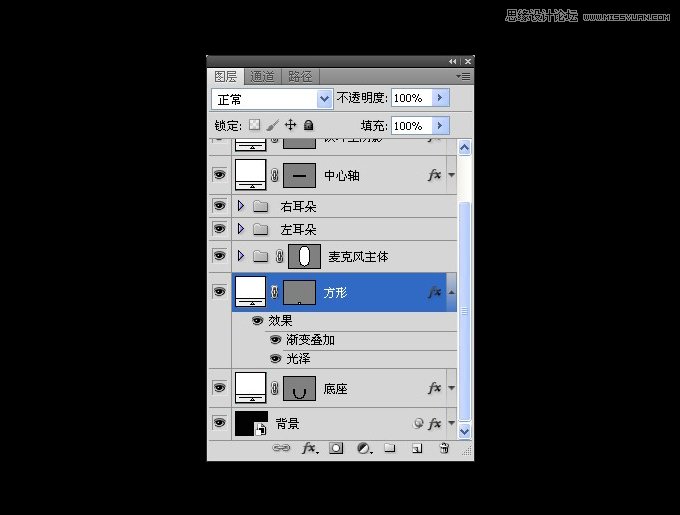This screenshot has width=680, height=515.
Task: Click the lock position move icon
Action: tap(290, 125)
